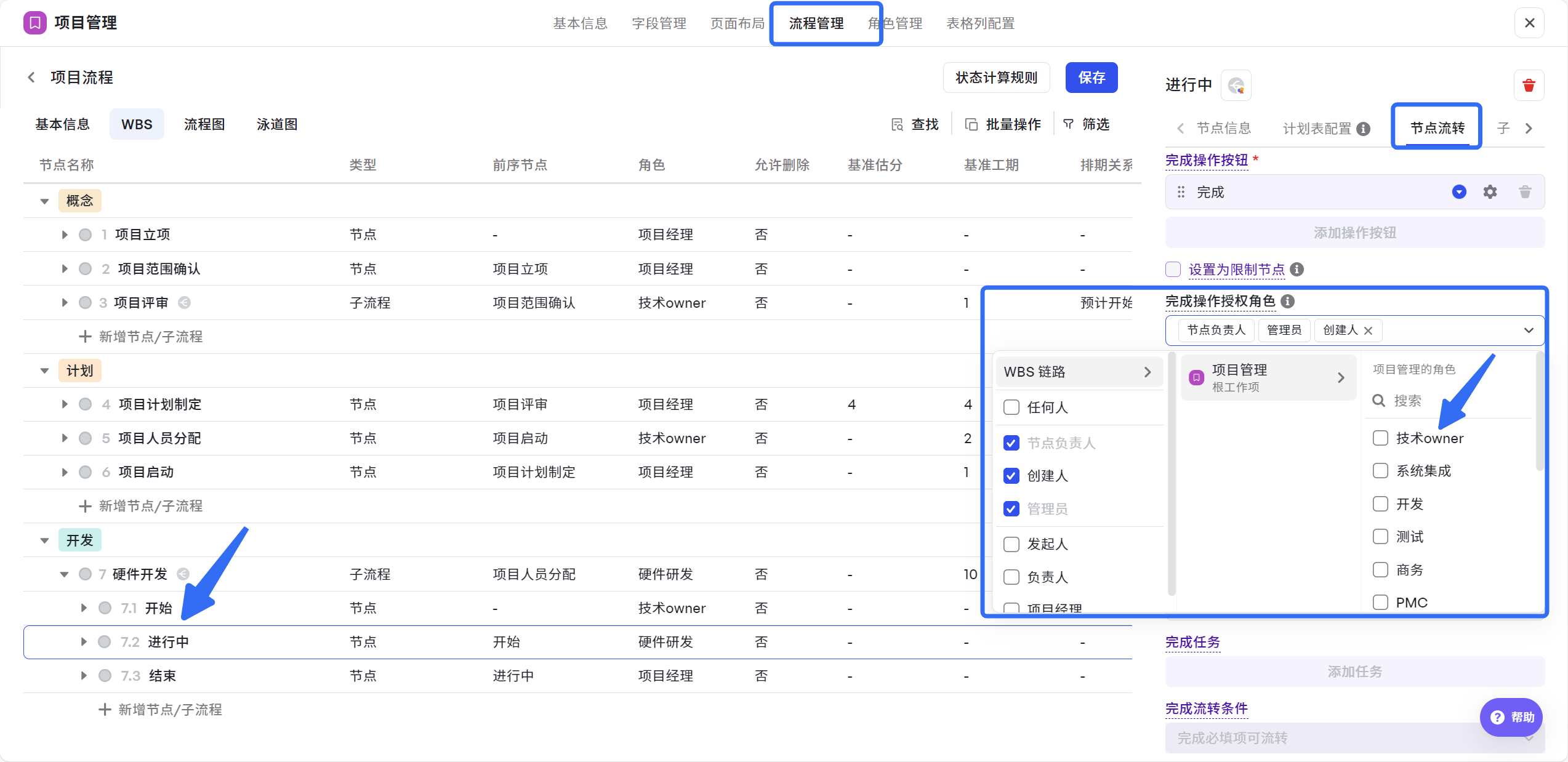Click the 保存 button
This screenshot has height=762, width=1568.
[x=1092, y=78]
